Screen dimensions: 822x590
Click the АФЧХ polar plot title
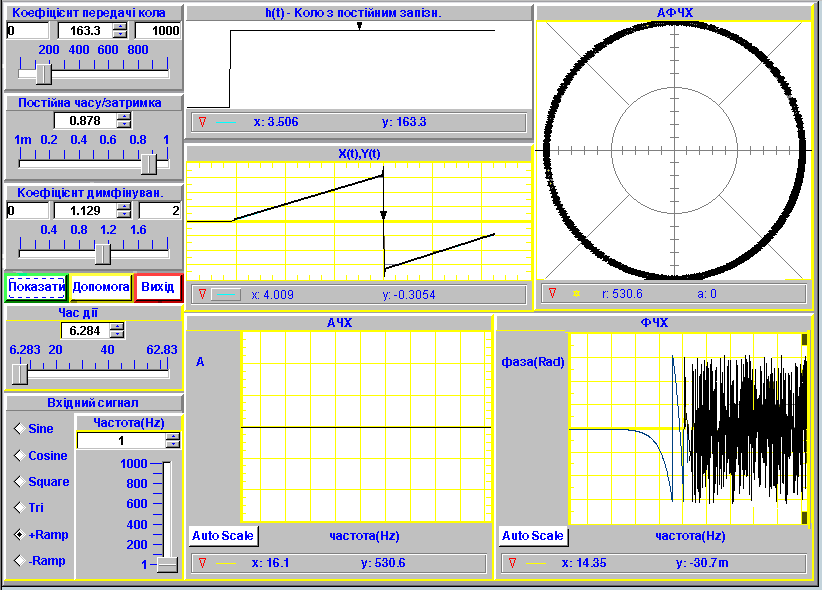675,13
